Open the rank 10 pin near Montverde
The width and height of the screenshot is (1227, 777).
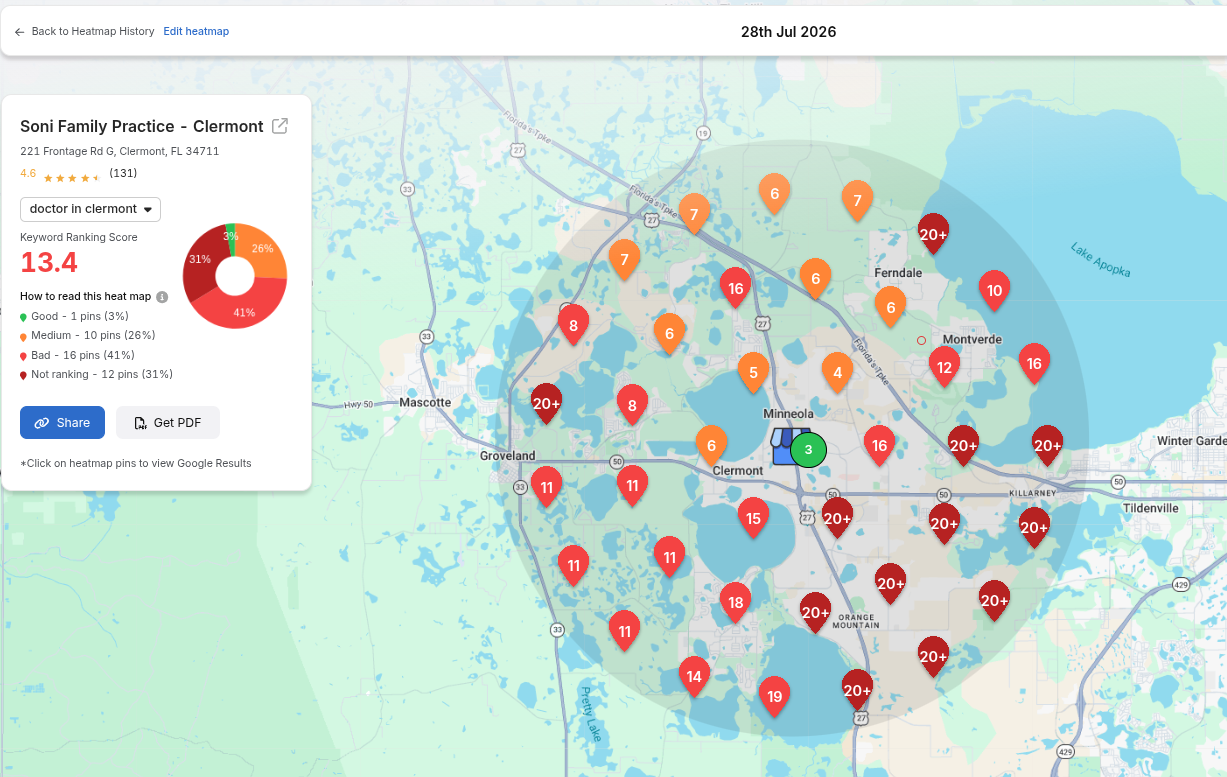(x=994, y=290)
